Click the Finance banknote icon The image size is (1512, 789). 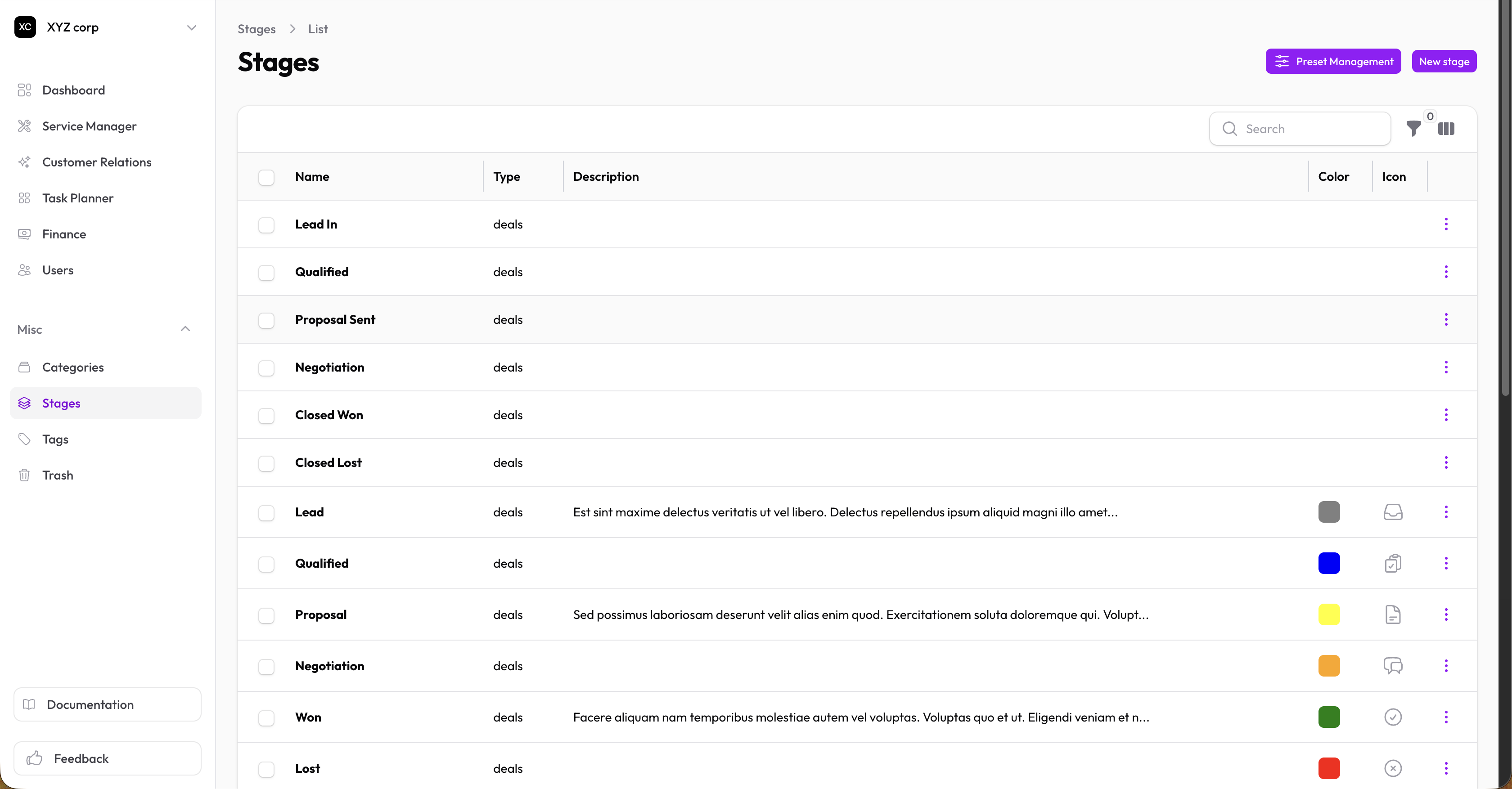pyautogui.click(x=24, y=234)
